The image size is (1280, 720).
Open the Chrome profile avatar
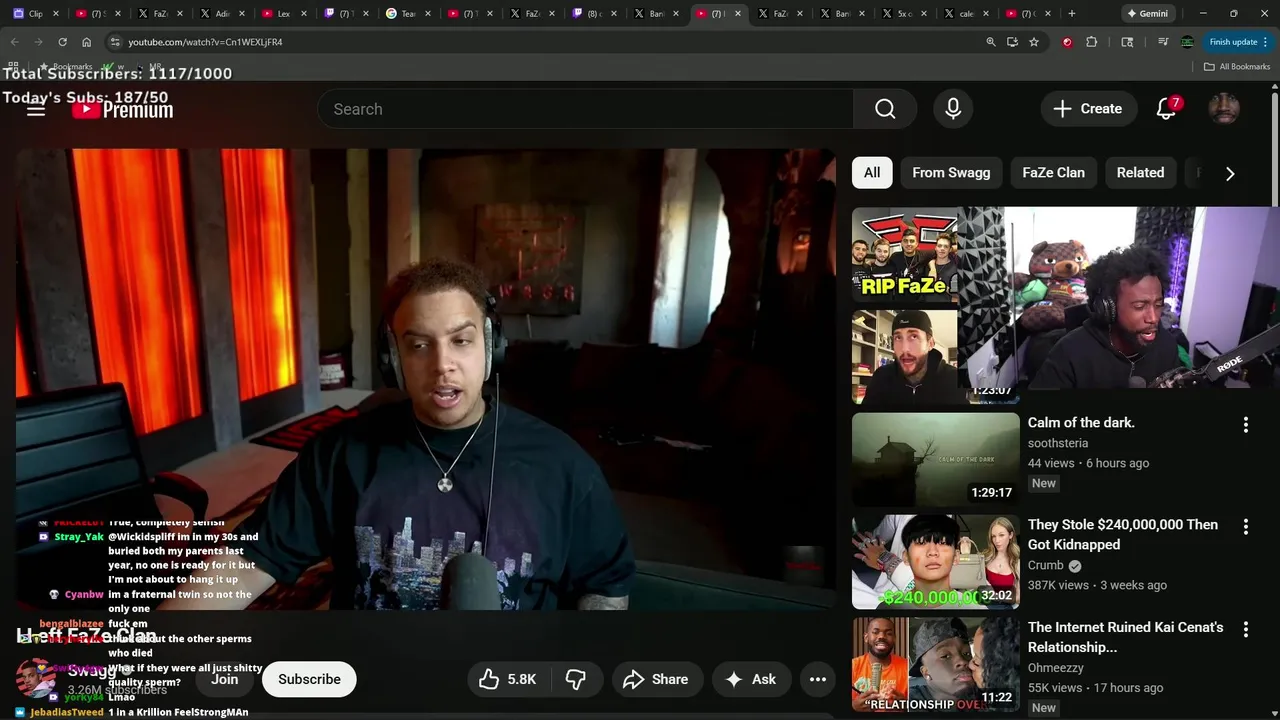tap(1187, 42)
